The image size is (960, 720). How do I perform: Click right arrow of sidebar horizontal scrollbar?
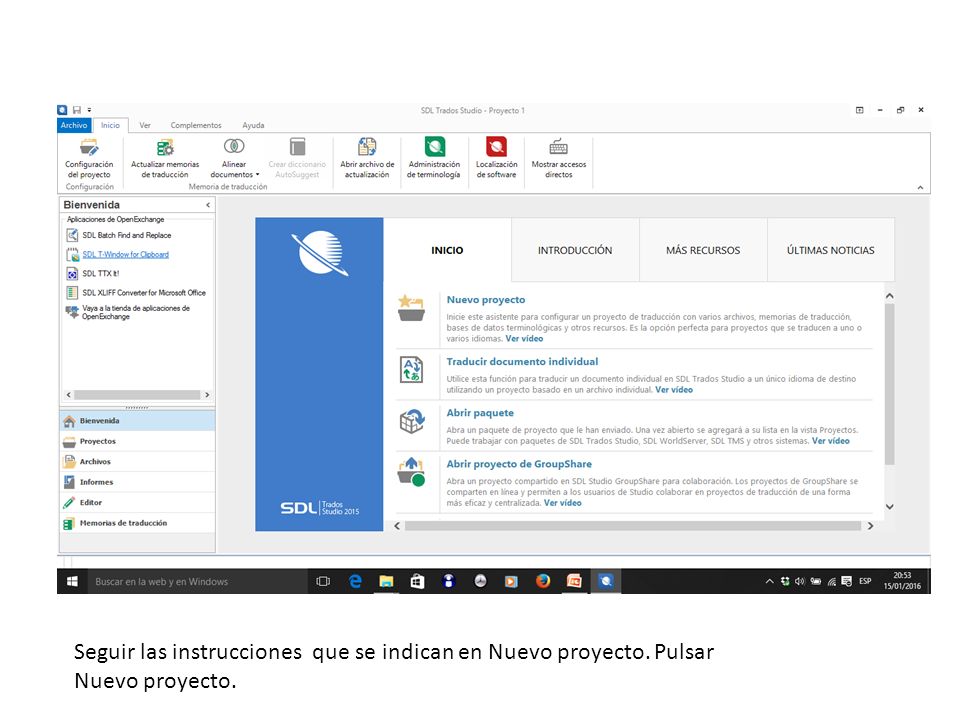[207, 395]
